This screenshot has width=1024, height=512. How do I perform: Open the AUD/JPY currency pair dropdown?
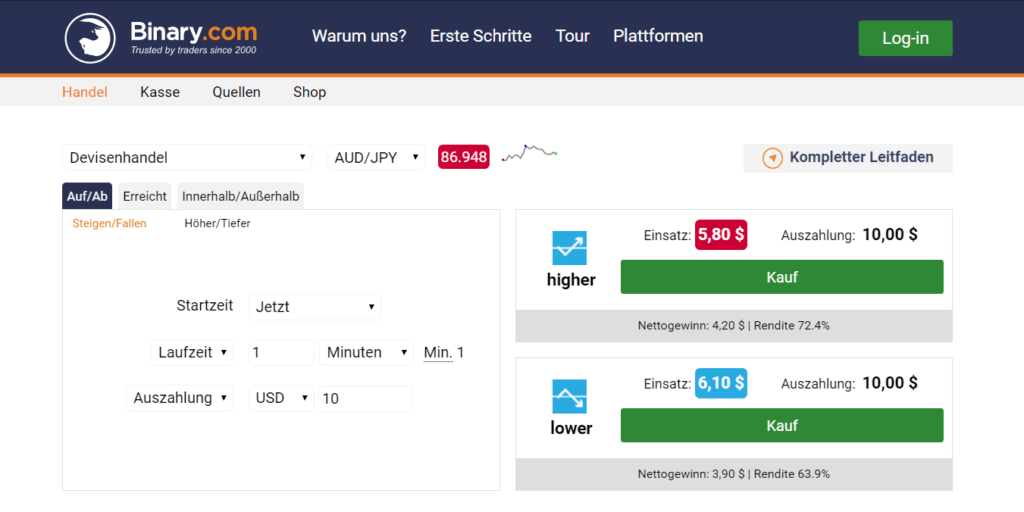[x=376, y=157]
